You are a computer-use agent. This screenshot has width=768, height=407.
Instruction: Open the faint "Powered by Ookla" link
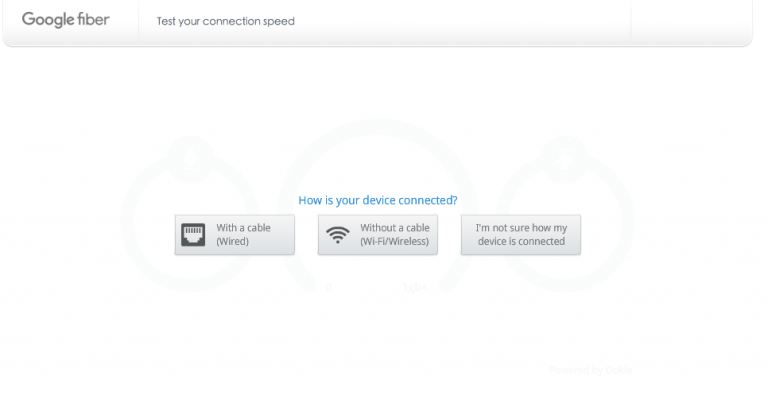(x=590, y=371)
